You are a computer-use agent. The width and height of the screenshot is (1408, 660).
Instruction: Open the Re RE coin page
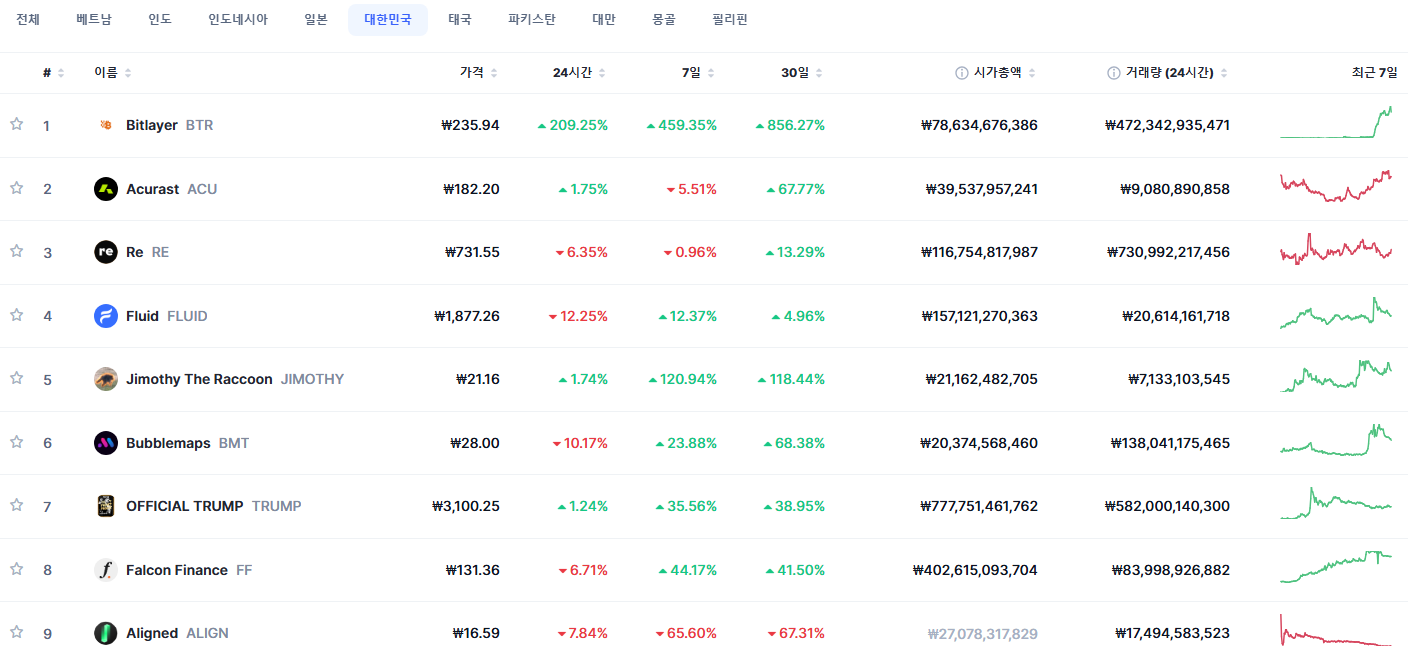(x=148, y=252)
